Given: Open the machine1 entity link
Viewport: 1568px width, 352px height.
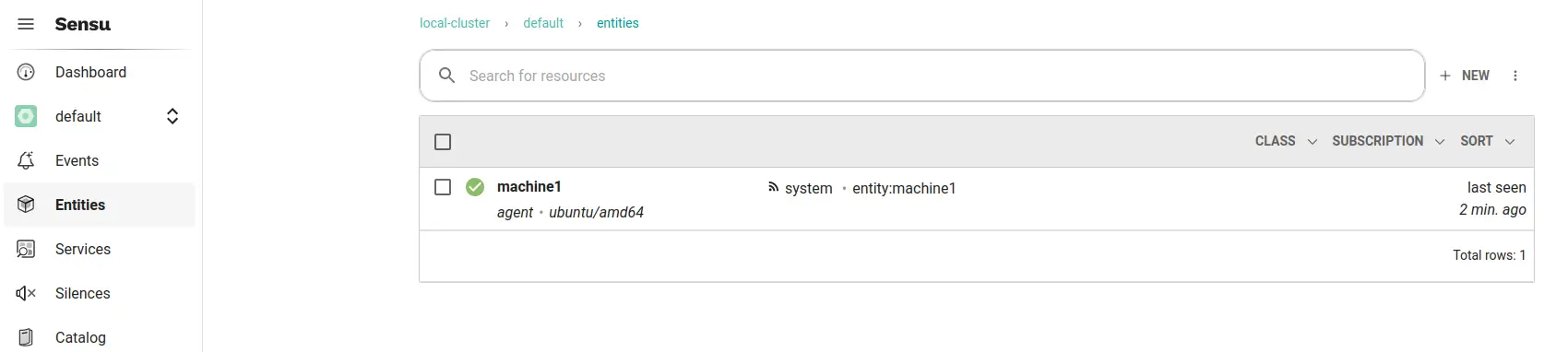Looking at the screenshot, I should tap(529, 186).
